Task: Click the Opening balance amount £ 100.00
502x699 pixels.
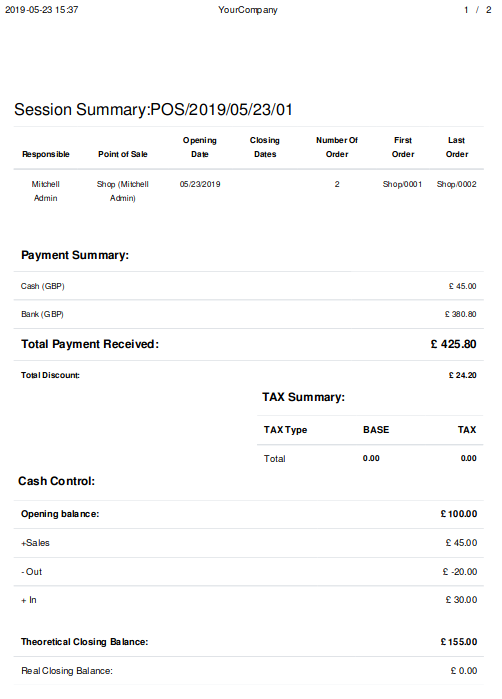Action: [459, 514]
